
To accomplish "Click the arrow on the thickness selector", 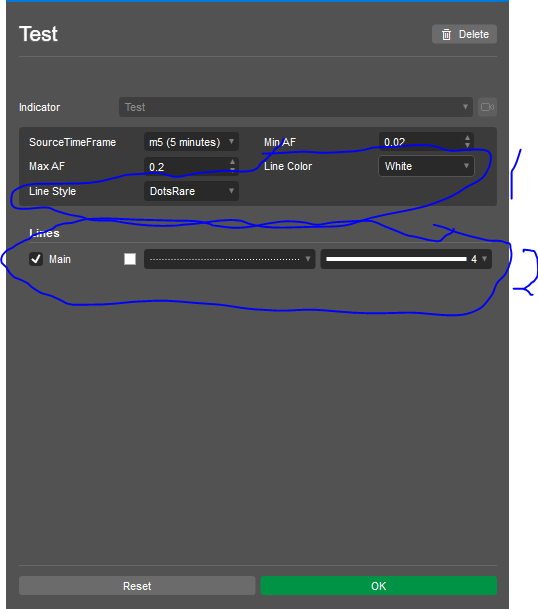I will click(484, 259).
